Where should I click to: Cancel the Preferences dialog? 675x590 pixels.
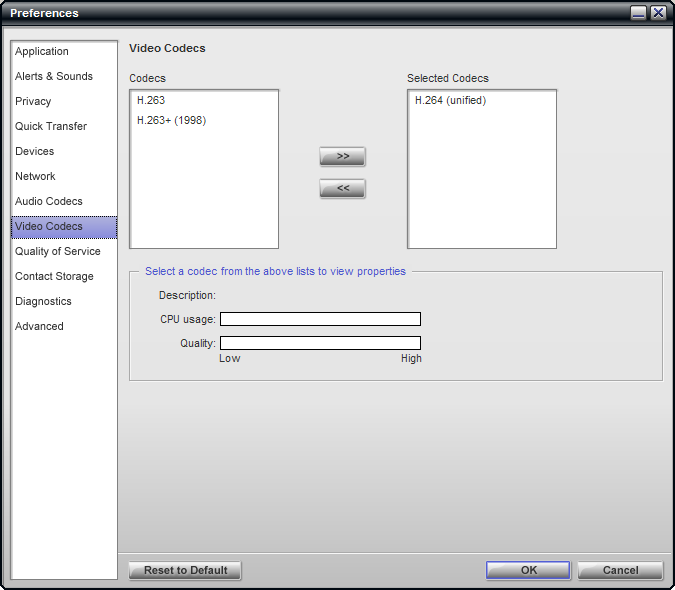pos(620,570)
